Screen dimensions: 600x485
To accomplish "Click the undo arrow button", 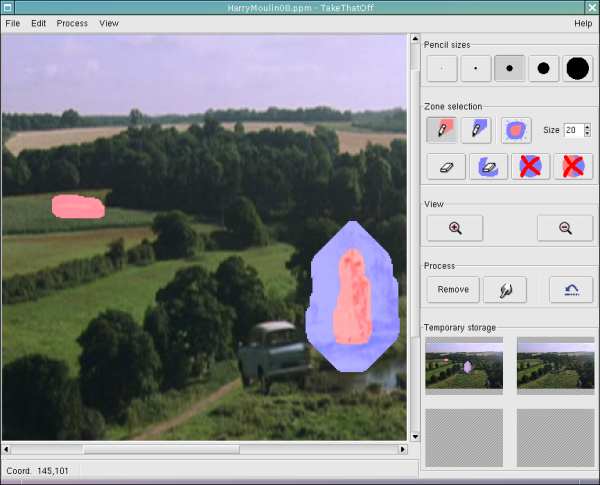I will [571, 290].
